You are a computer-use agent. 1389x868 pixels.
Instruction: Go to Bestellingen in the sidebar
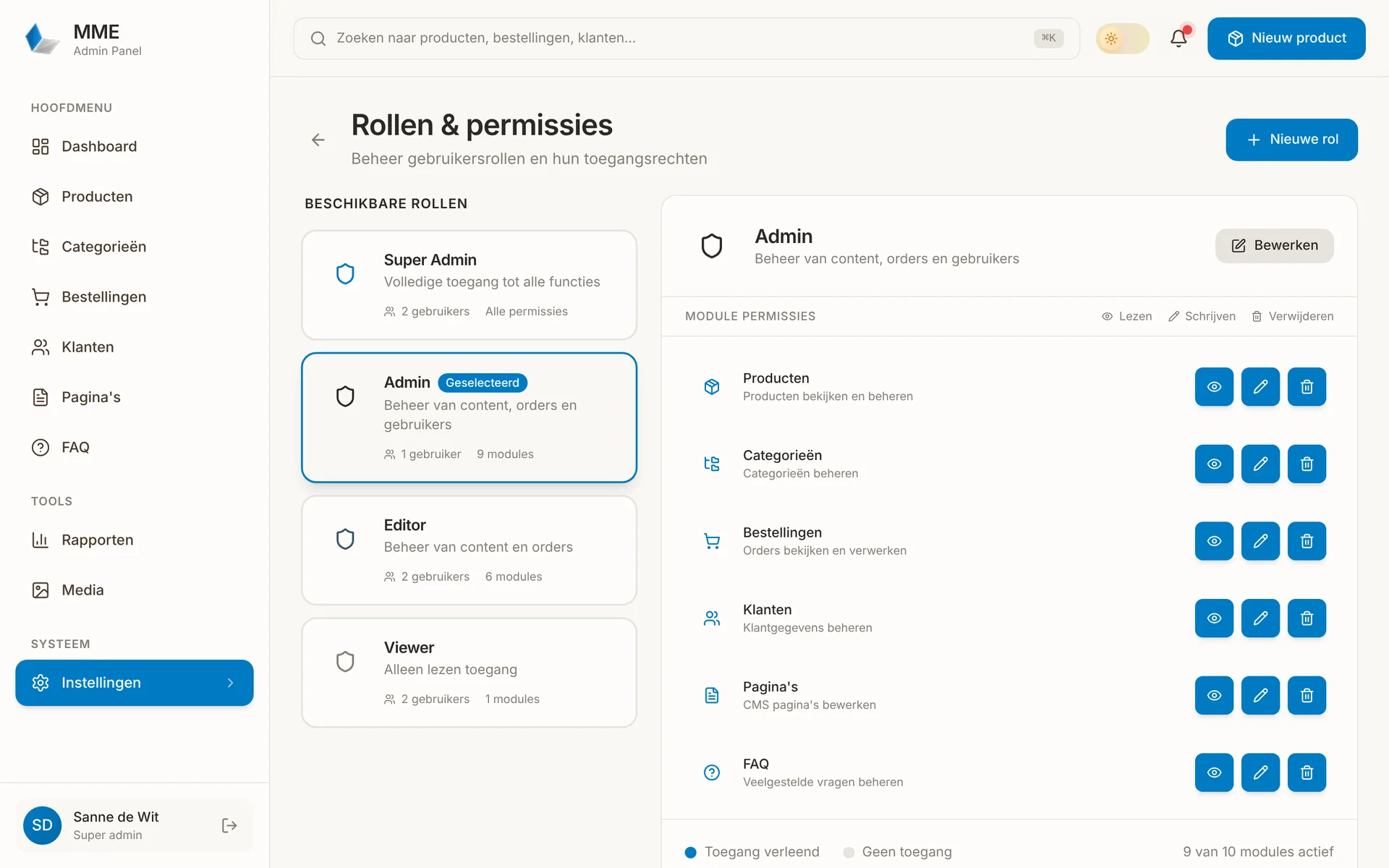(135, 297)
